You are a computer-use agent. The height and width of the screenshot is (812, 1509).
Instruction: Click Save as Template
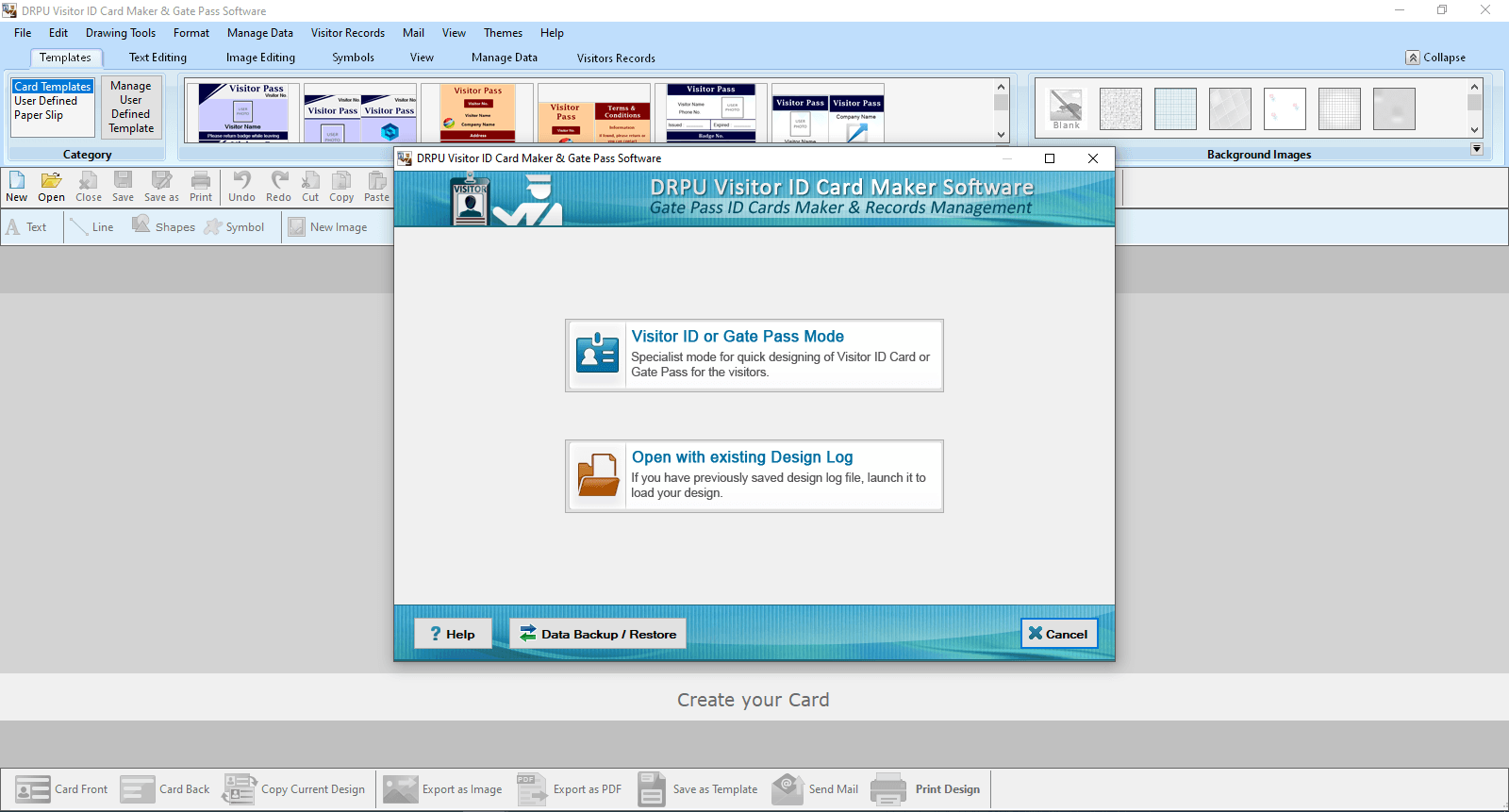(x=697, y=789)
